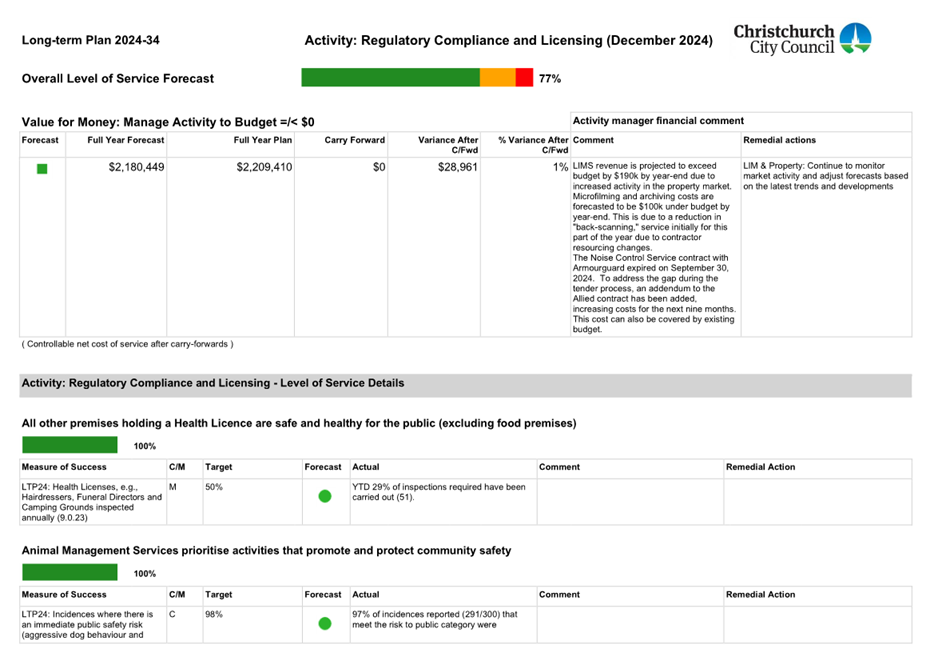Click the orange segment of overall forecast bar
The image size is (934, 661).
point(497,78)
